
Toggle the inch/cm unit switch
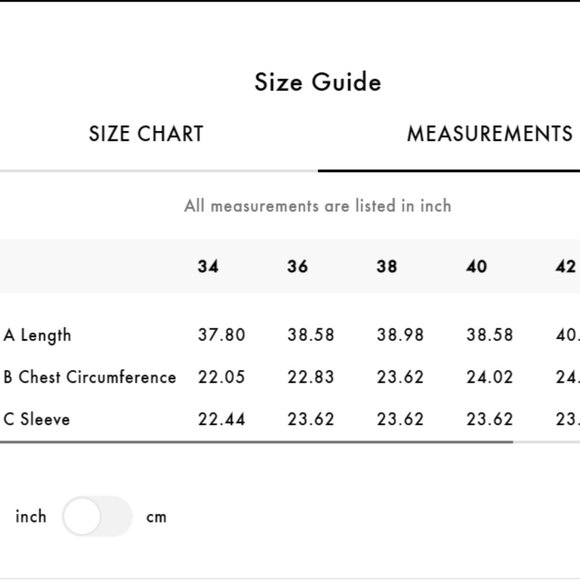click(97, 516)
